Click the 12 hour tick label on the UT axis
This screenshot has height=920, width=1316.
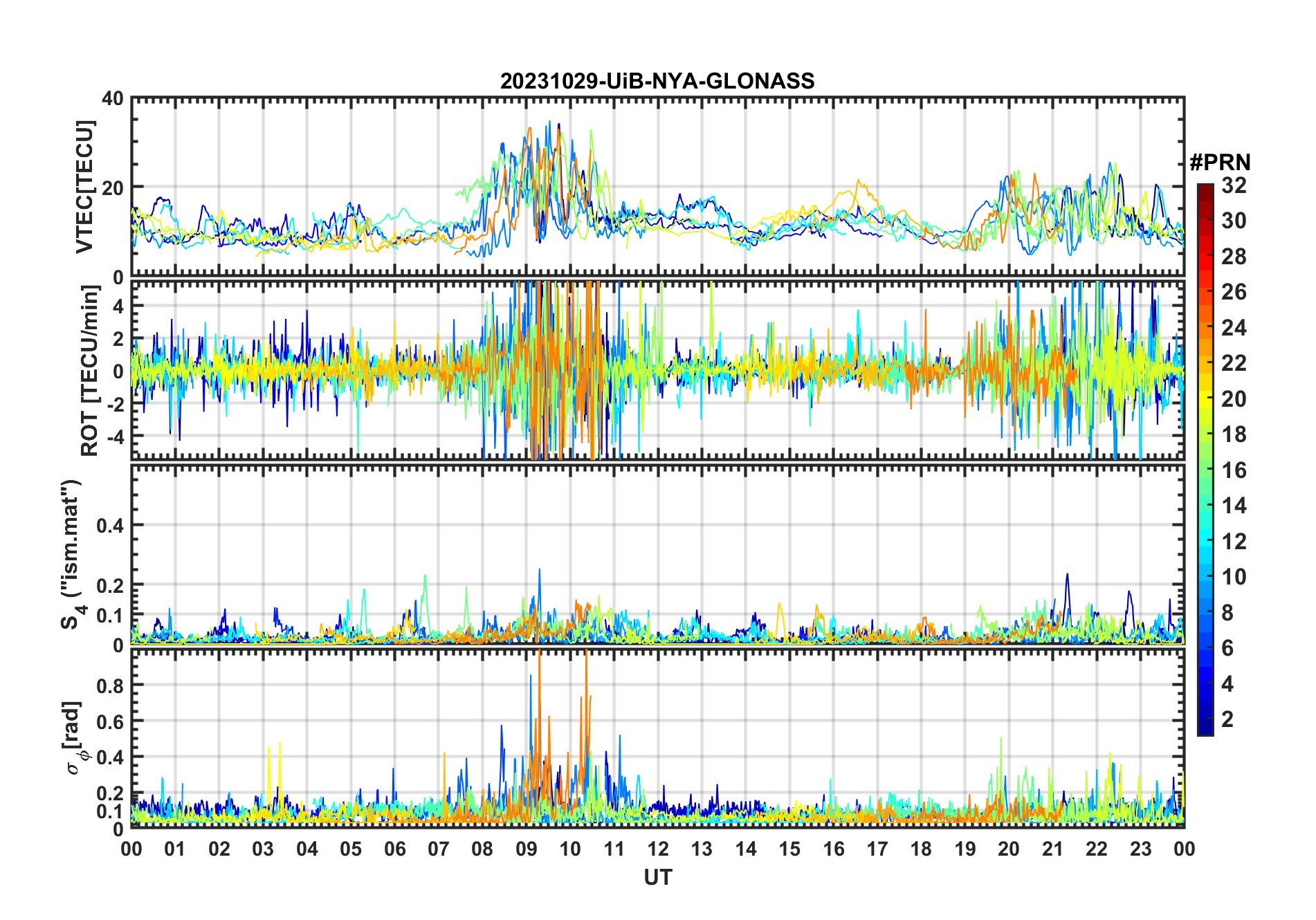658,849
